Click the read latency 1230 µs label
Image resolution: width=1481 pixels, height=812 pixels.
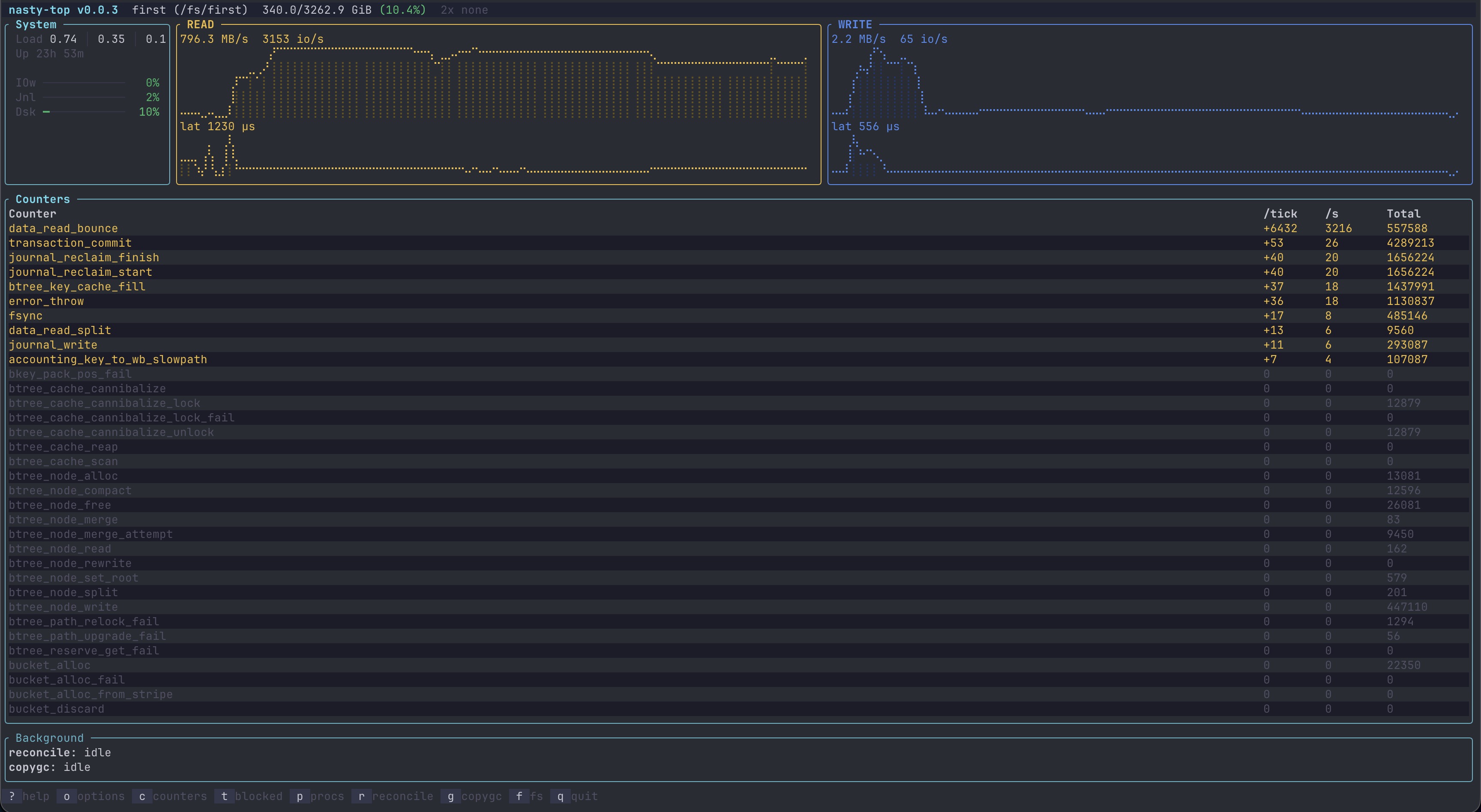[217, 126]
